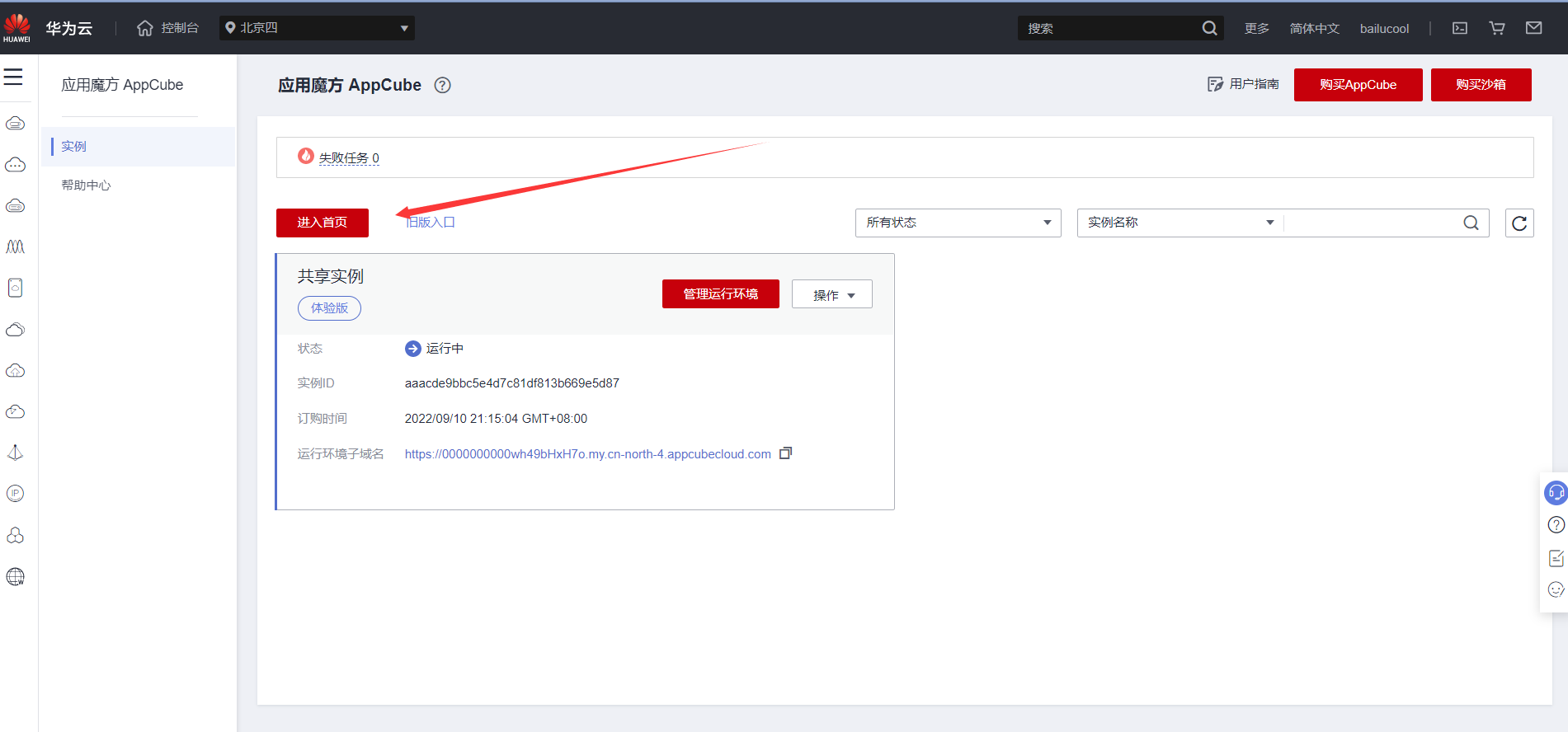Click the three-hexagon cluster sidebar icon

[15, 535]
